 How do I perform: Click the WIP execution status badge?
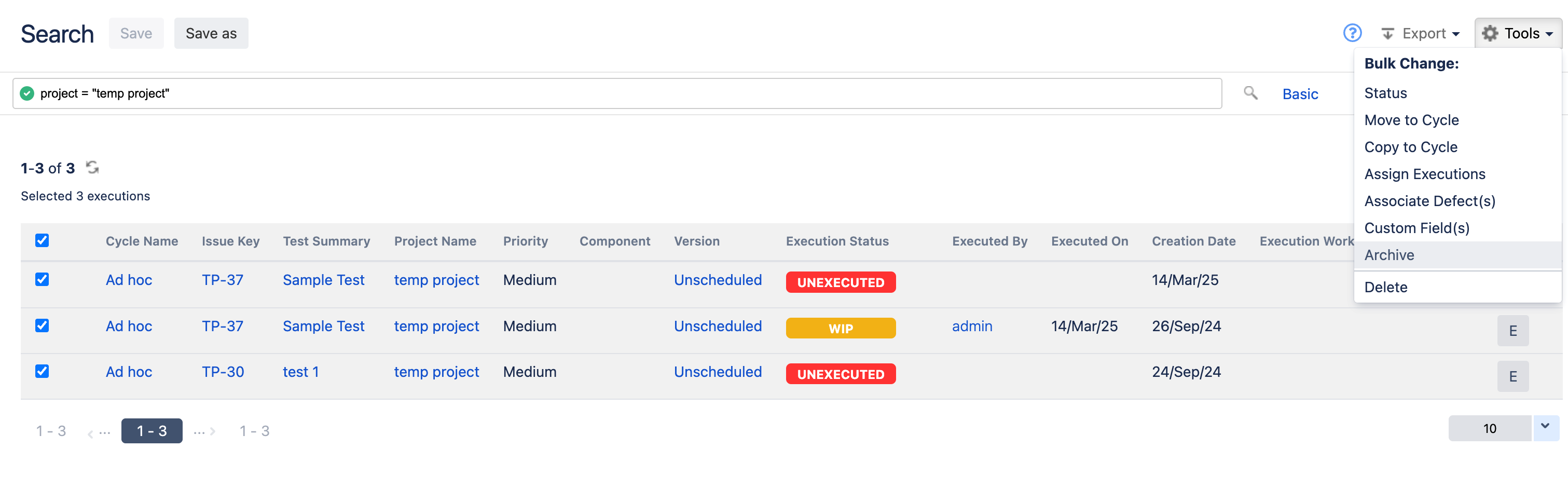(x=841, y=328)
